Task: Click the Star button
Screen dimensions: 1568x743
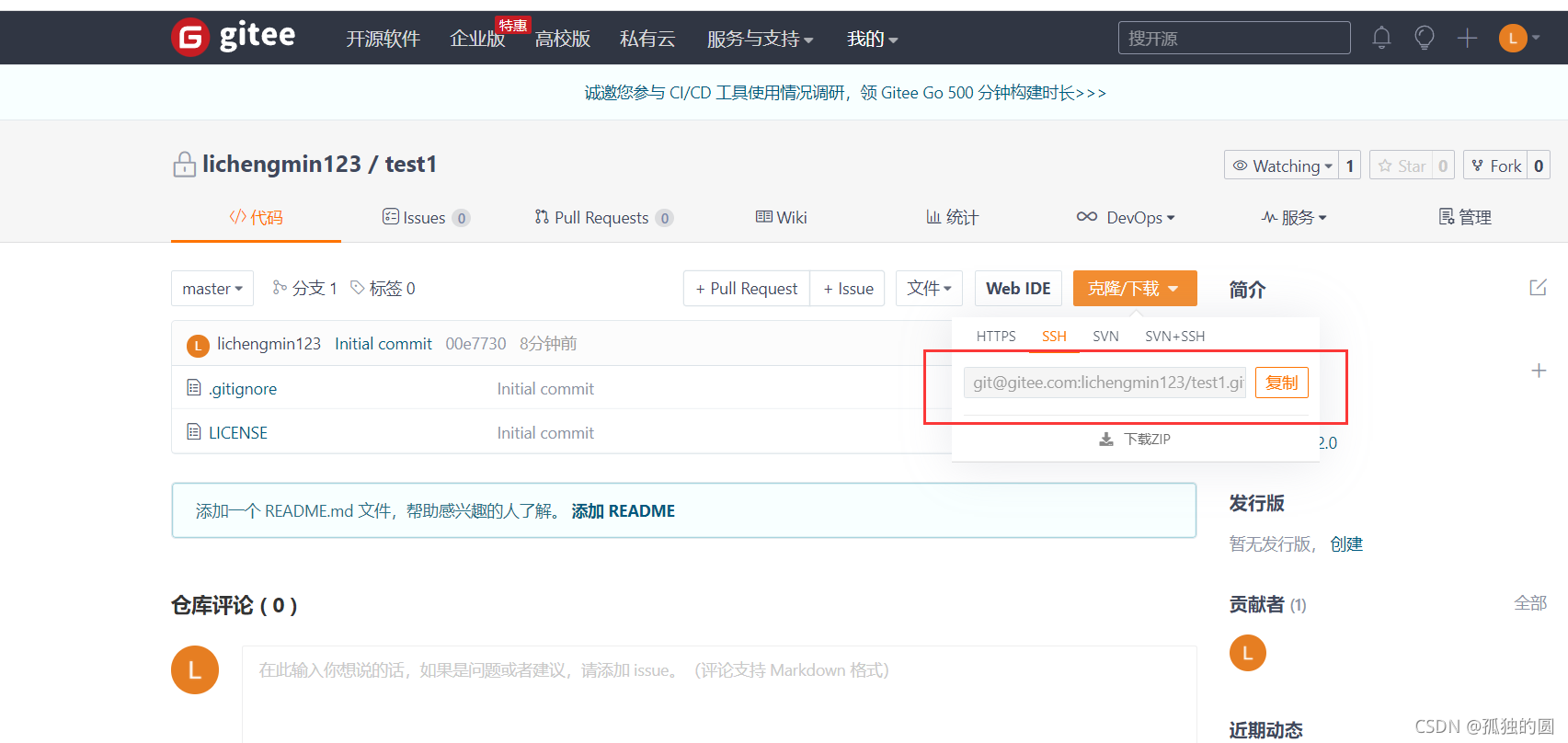Action: [1402, 166]
